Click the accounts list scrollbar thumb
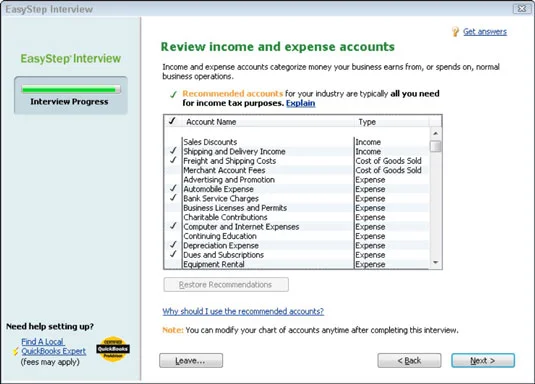The height and width of the screenshot is (384, 535). click(436, 146)
